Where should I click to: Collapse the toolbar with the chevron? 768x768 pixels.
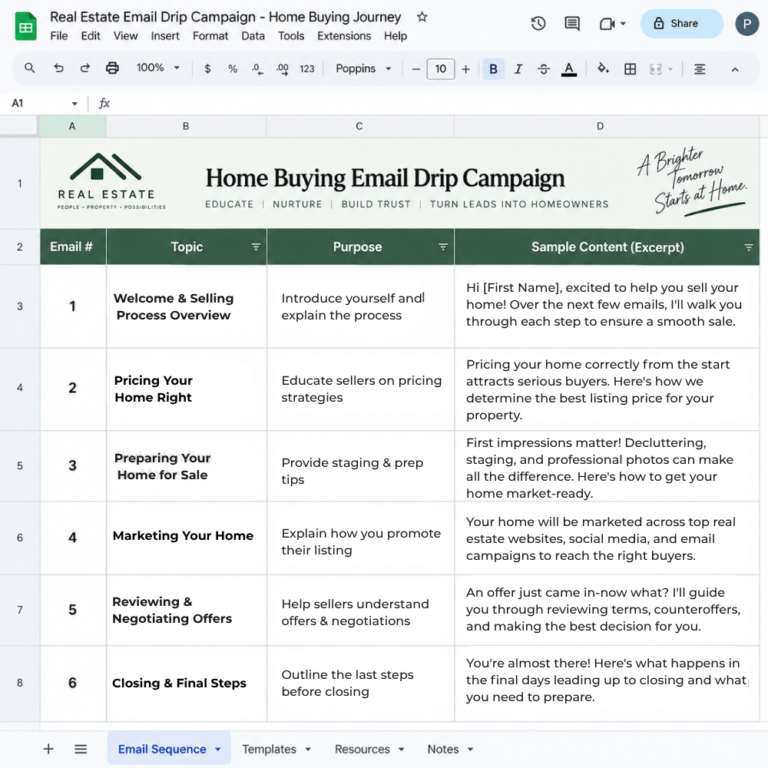pyautogui.click(x=735, y=70)
